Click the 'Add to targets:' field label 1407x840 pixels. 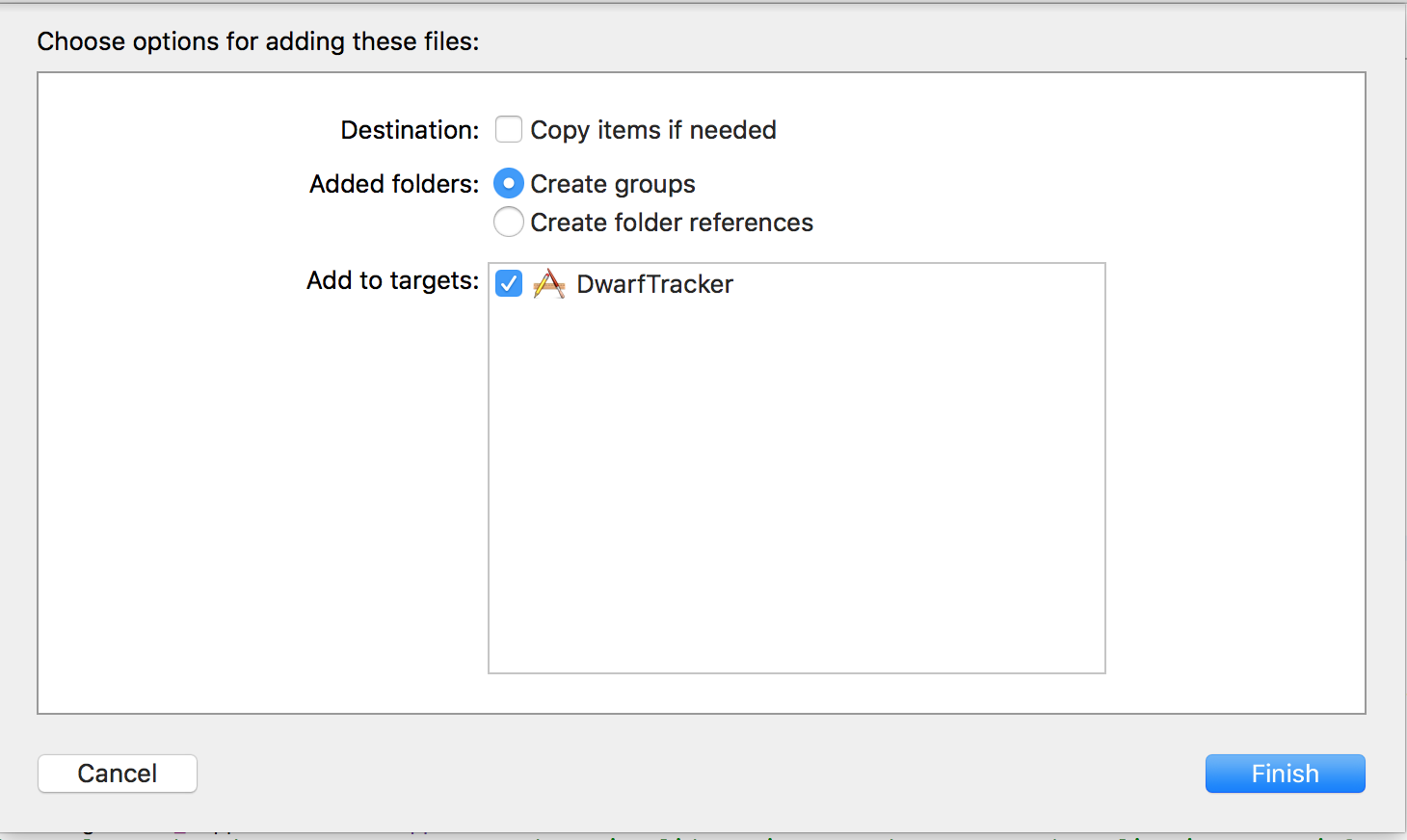coord(392,280)
